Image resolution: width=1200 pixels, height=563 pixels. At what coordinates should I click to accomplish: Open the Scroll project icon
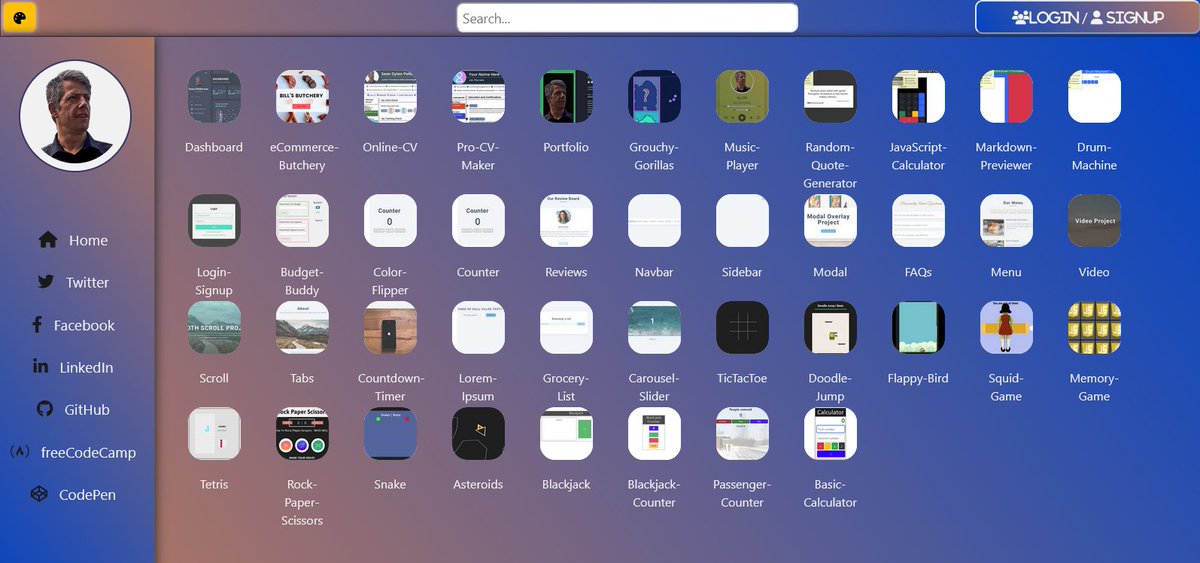(x=214, y=327)
